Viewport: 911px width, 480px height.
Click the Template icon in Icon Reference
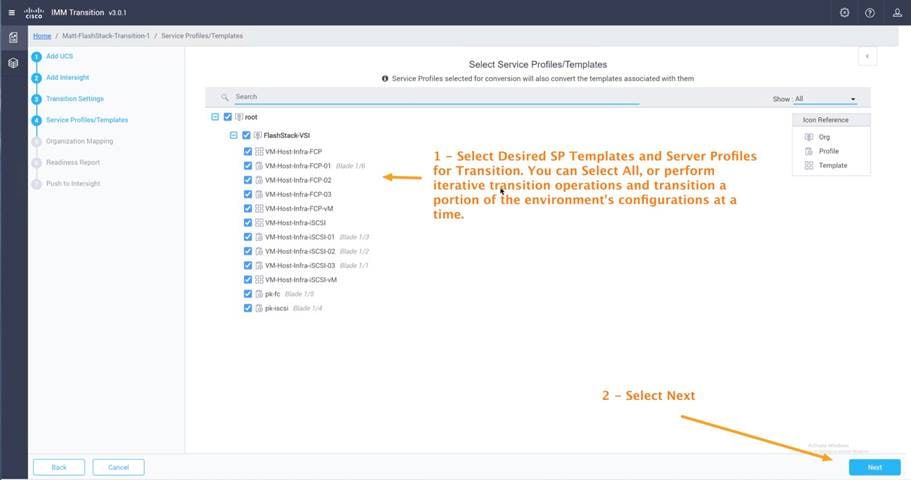809,166
